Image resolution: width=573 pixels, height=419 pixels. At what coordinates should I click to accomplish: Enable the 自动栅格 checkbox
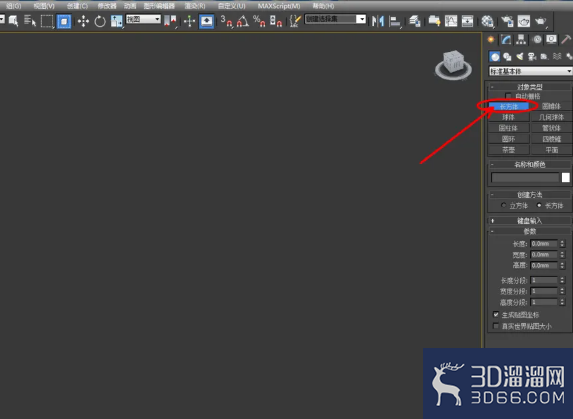508,96
